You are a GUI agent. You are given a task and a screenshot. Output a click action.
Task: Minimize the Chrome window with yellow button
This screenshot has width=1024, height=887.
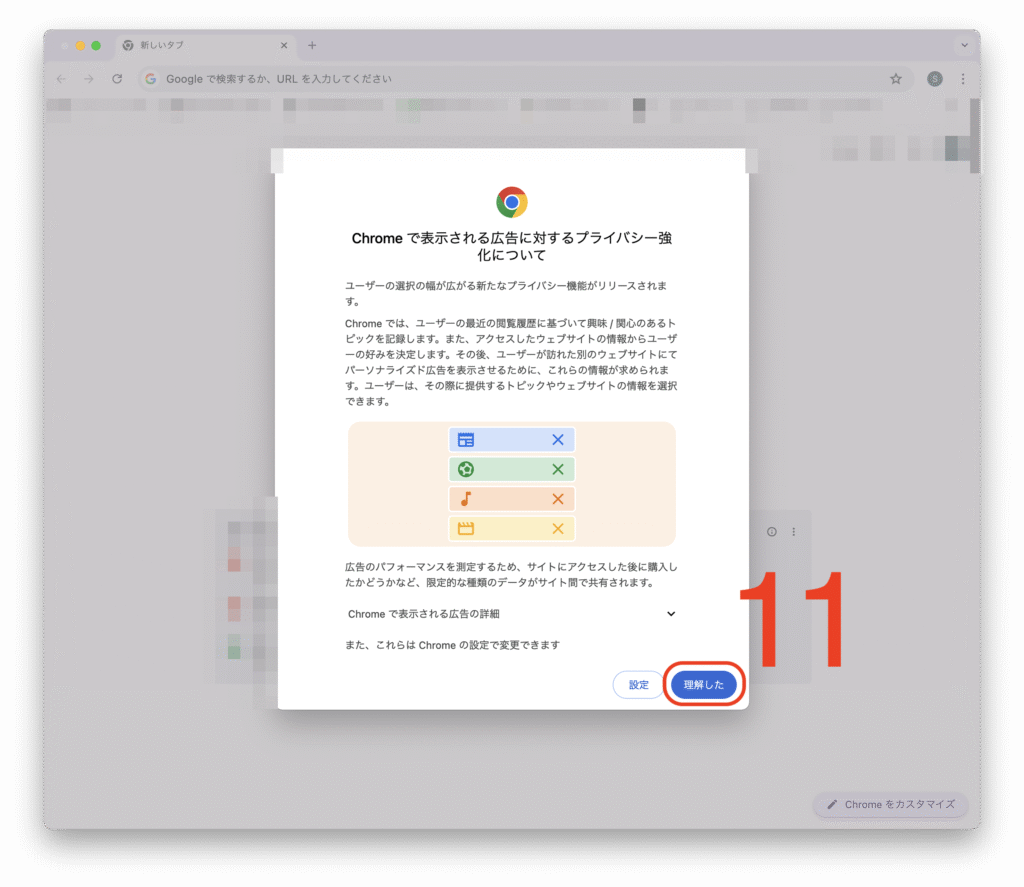80,46
